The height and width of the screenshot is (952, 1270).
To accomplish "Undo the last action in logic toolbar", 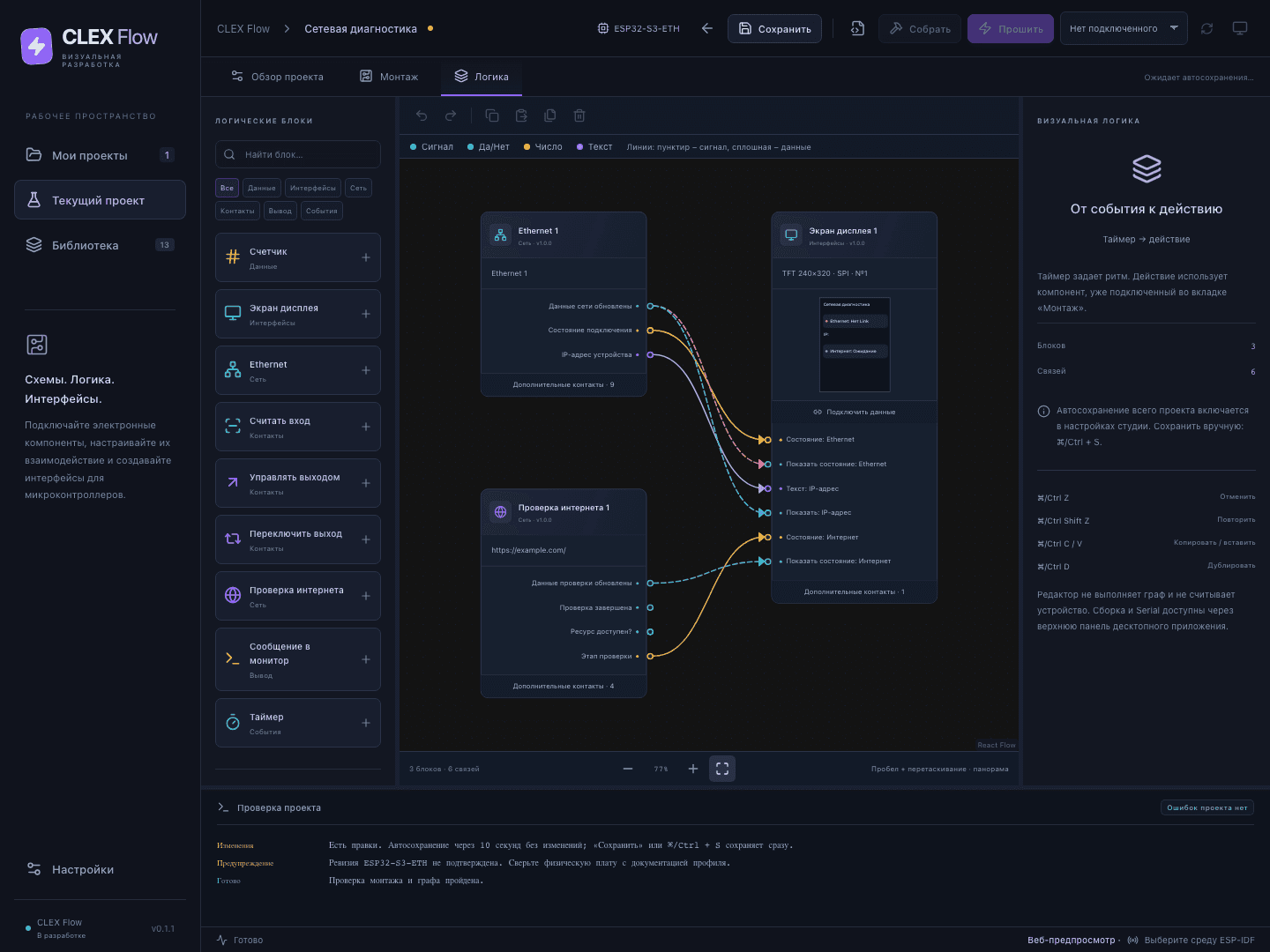I will [422, 115].
